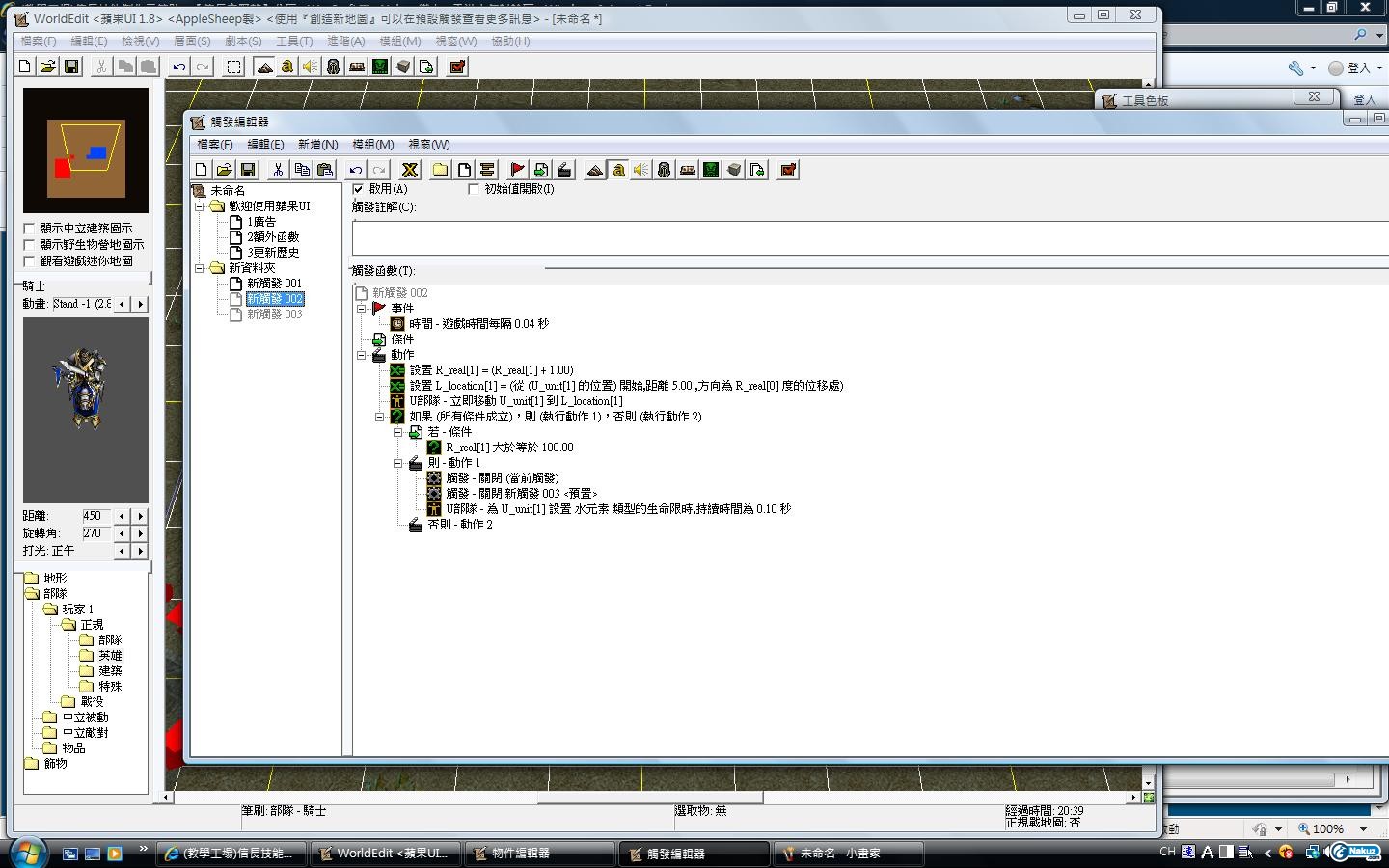Viewport: 1389px width, 868px height.
Task: Click the new condition icon in trigger toolbar
Action: pyautogui.click(x=540, y=171)
